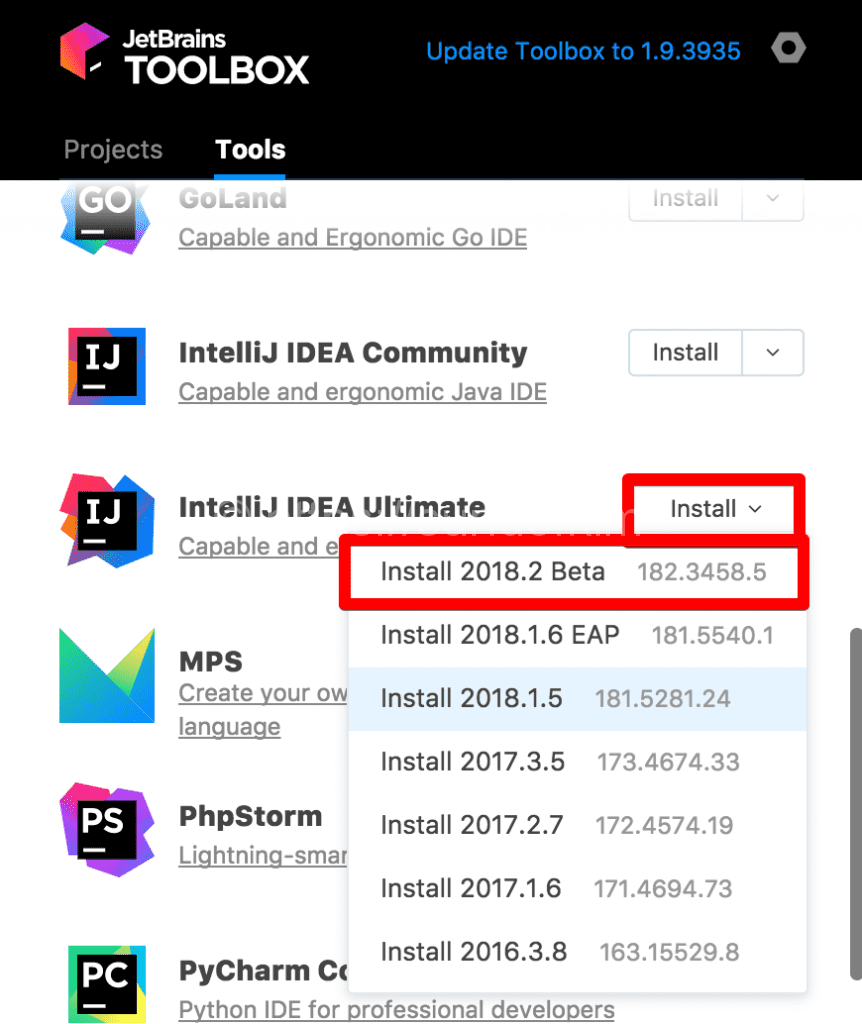
Task: Install IntelliJ IDEA Community
Action: coord(685,353)
